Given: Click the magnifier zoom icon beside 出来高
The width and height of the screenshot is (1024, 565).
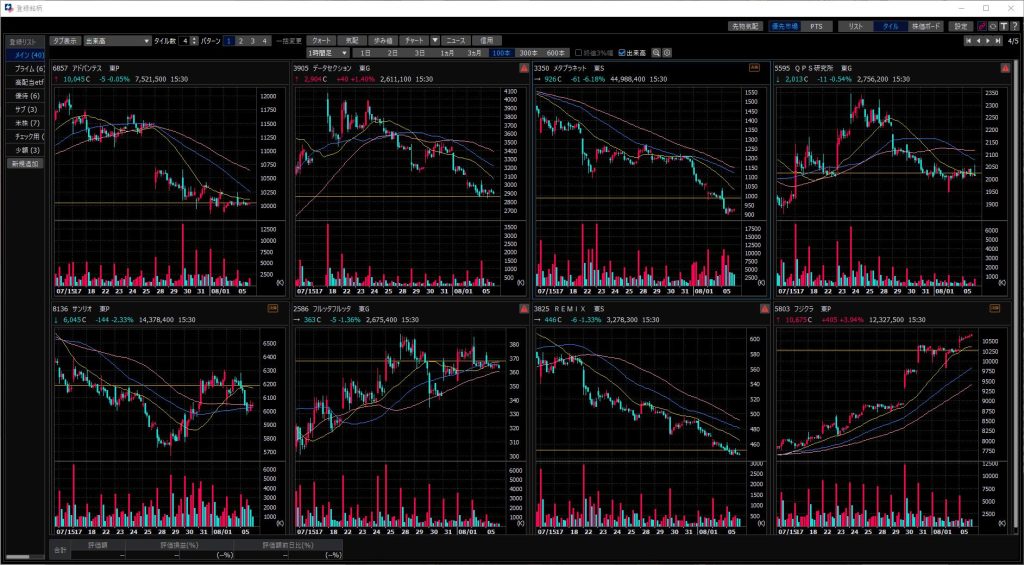Looking at the screenshot, I should 656,52.
